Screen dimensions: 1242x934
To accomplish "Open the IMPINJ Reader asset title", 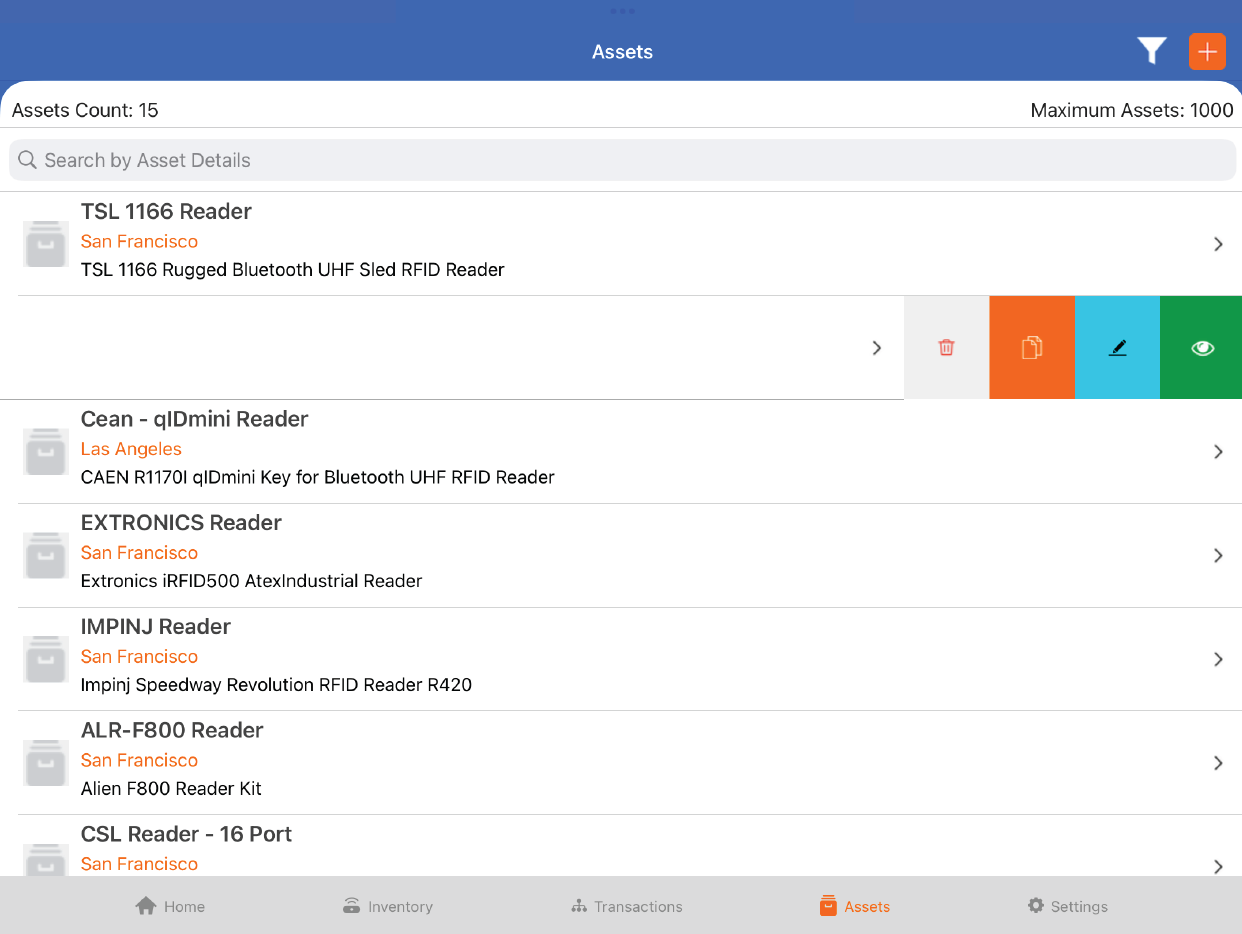I will point(155,627).
